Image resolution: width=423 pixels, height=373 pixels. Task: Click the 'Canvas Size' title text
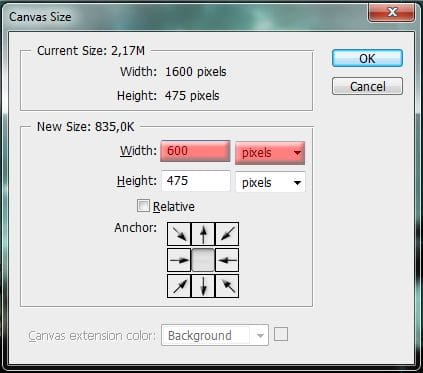coord(40,17)
